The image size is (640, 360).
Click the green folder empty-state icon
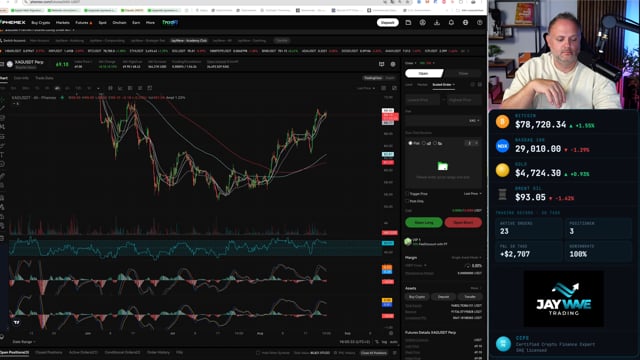tap(443, 166)
